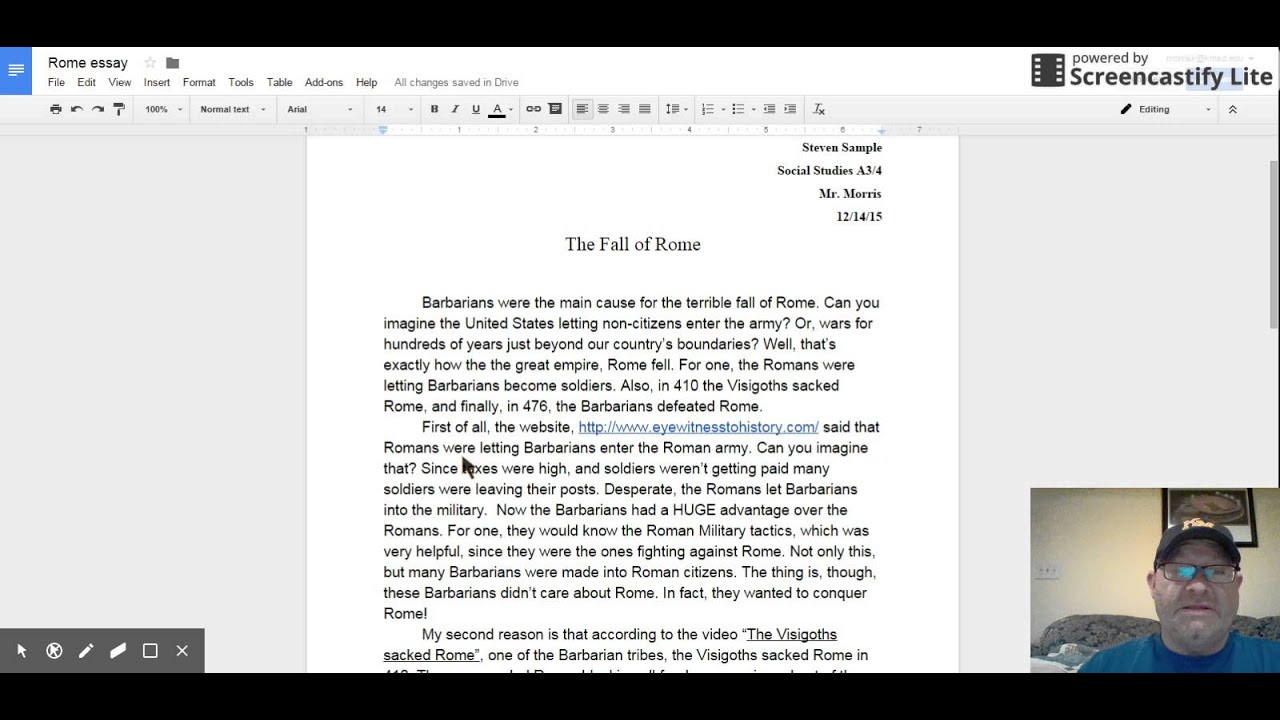This screenshot has width=1280, height=720.
Task: Click the Insert link chain icon
Action: point(533,109)
